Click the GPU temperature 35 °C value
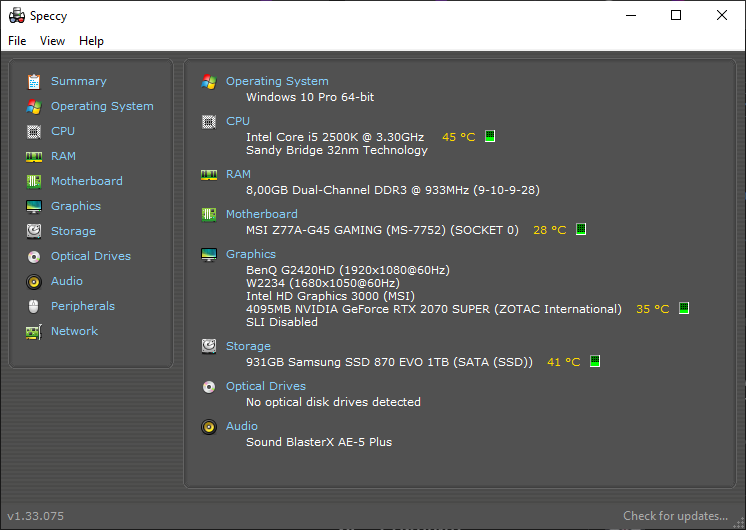 [x=652, y=309]
